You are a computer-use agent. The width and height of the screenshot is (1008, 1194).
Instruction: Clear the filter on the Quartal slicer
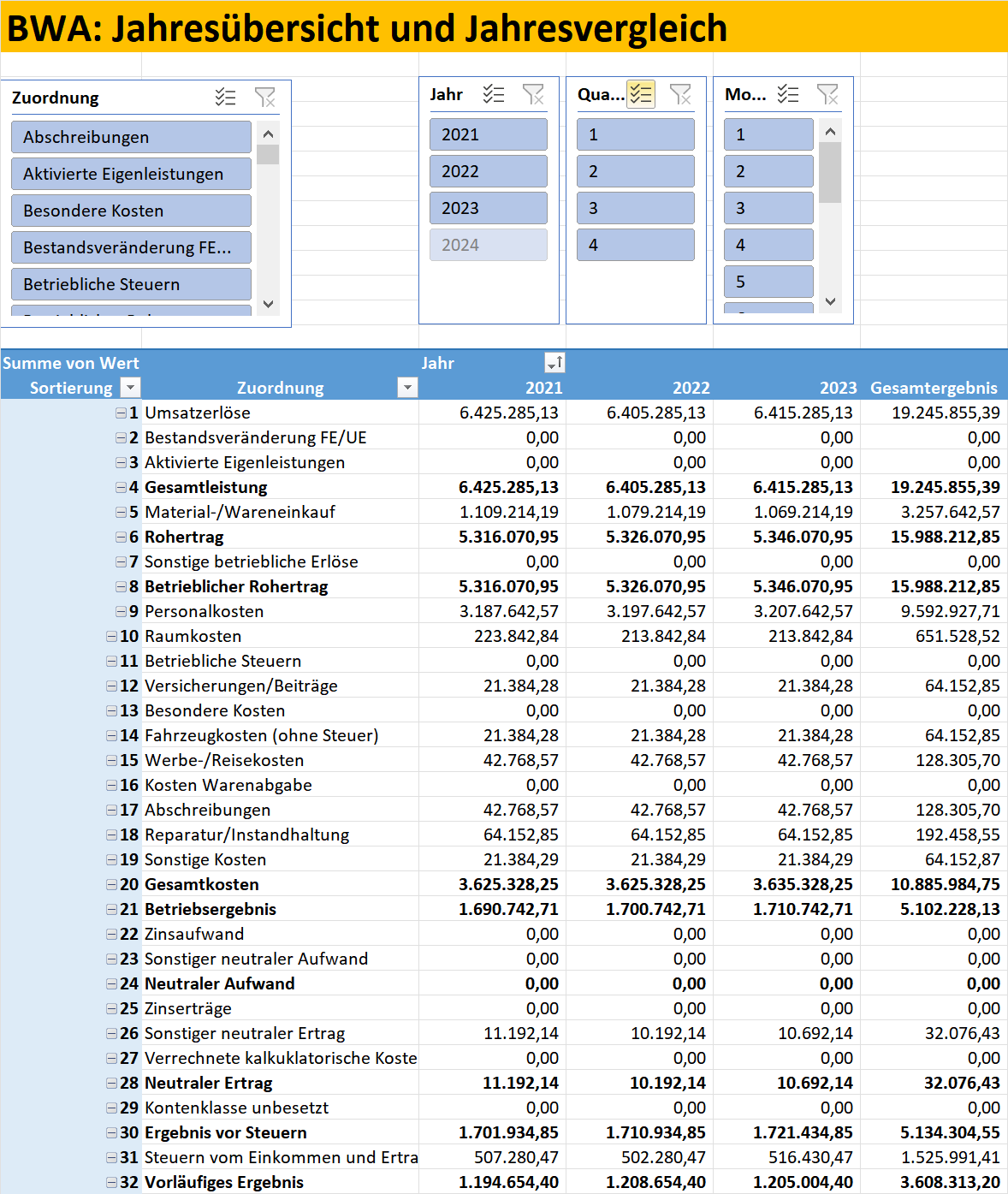680,94
